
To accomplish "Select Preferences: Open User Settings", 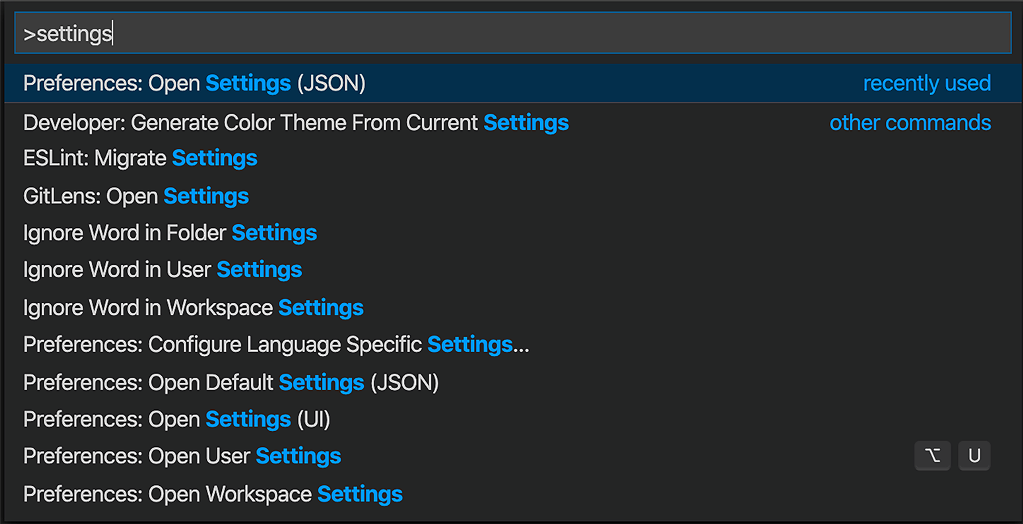I will [512, 456].
